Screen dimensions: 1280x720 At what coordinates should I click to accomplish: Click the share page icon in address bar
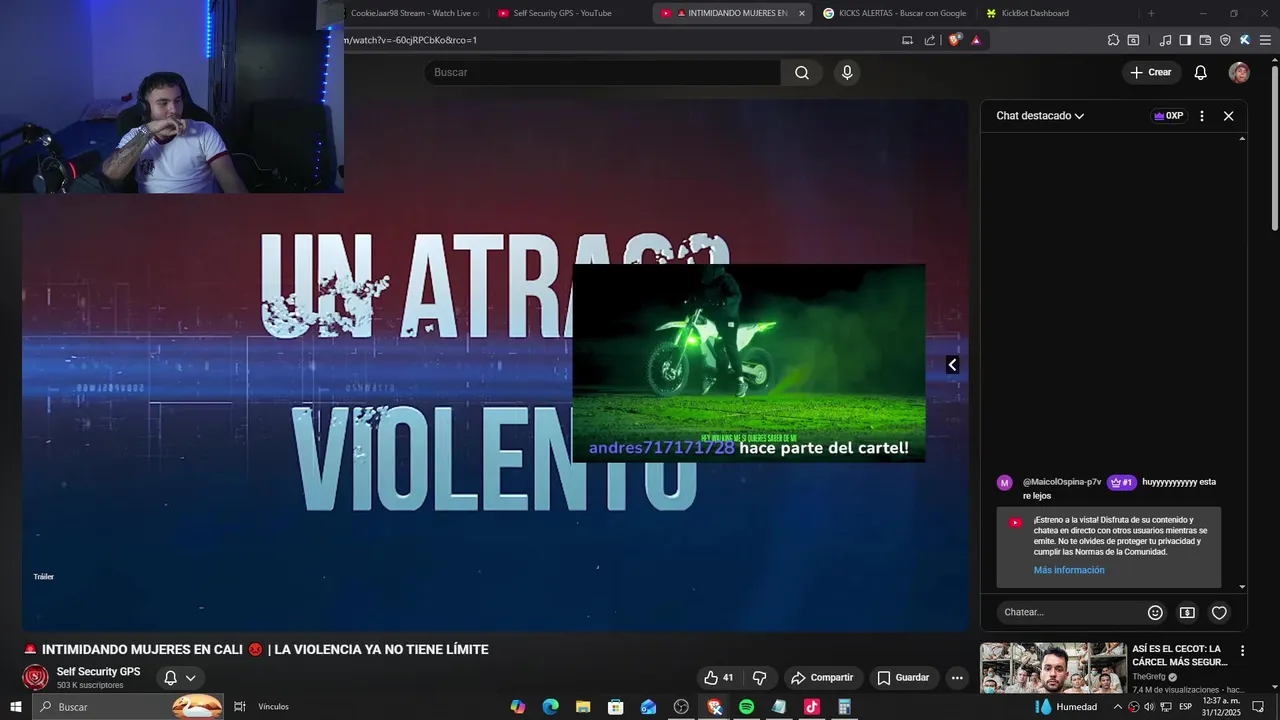[930, 40]
